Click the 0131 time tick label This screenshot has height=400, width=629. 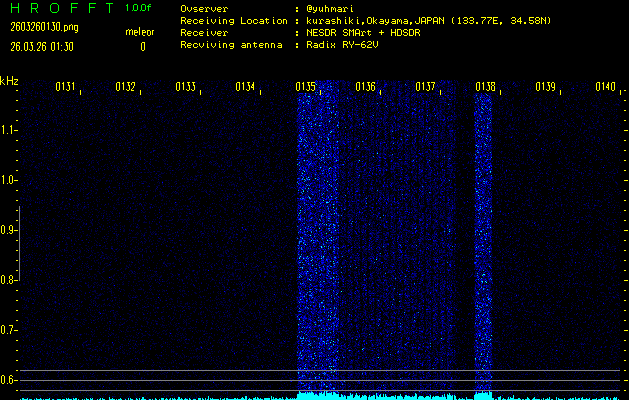[66, 87]
